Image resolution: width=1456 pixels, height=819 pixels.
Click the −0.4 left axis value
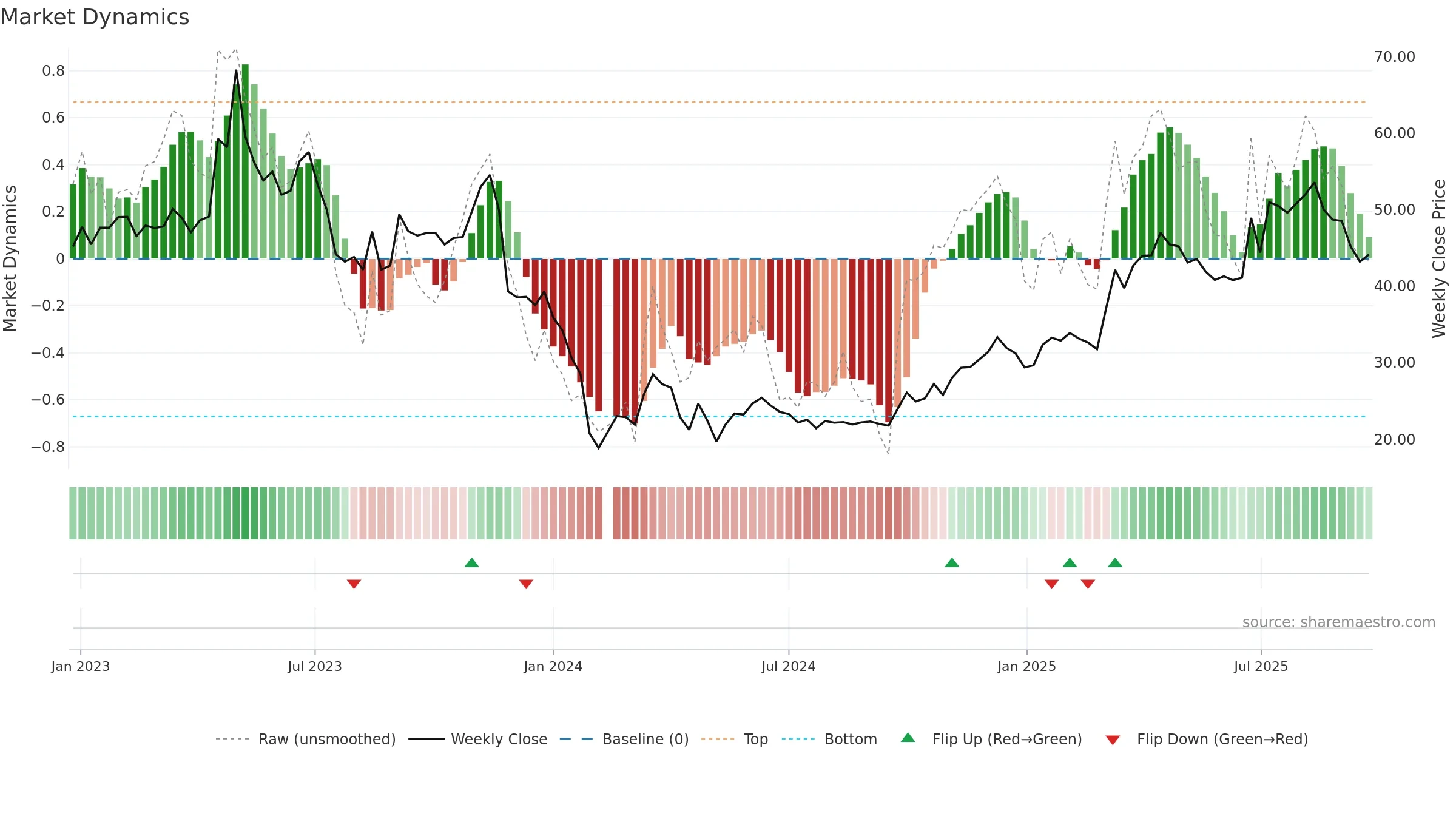pos(48,353)
